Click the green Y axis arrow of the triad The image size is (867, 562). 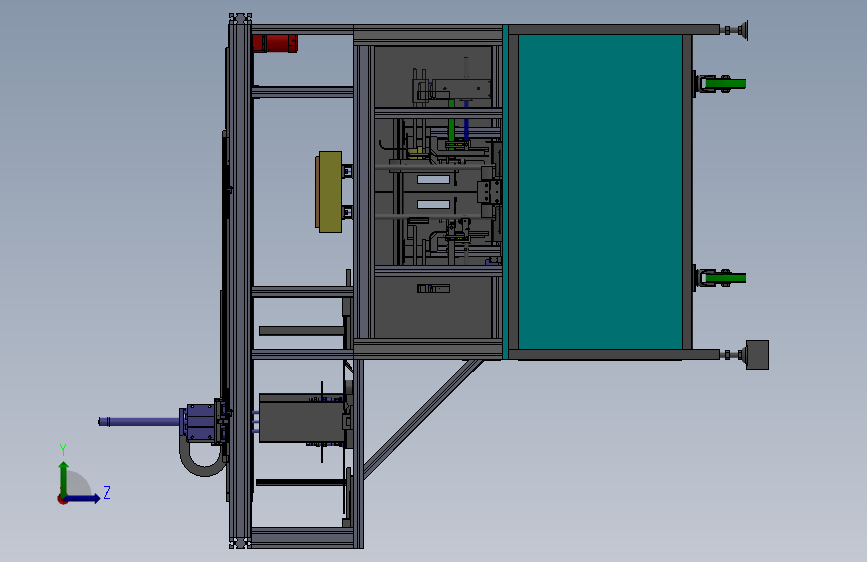(x=64, y=479)
